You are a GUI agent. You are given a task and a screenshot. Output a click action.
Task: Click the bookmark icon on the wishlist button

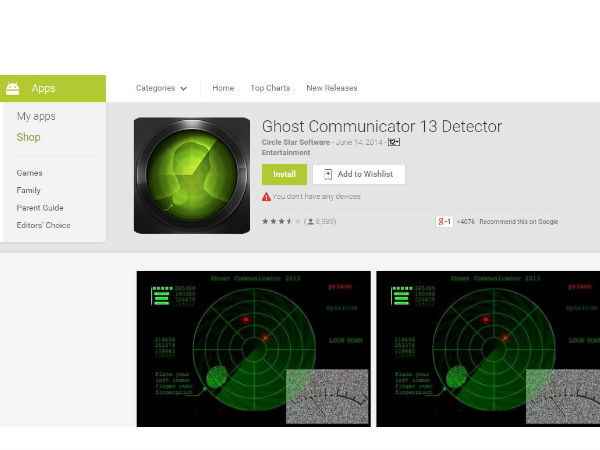pos(327,174)
